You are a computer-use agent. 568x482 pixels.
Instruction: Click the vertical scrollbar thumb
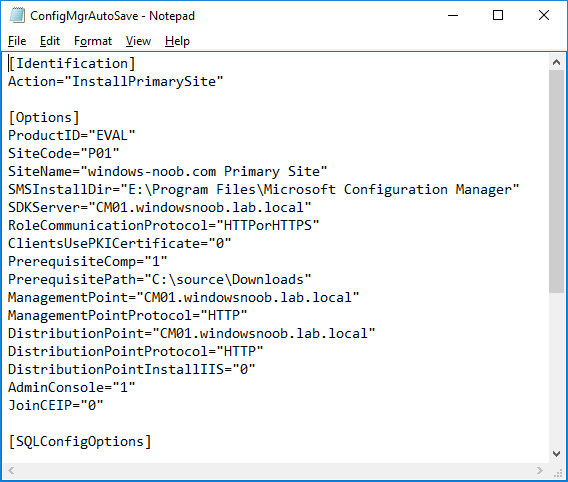(x=557, y=182)
